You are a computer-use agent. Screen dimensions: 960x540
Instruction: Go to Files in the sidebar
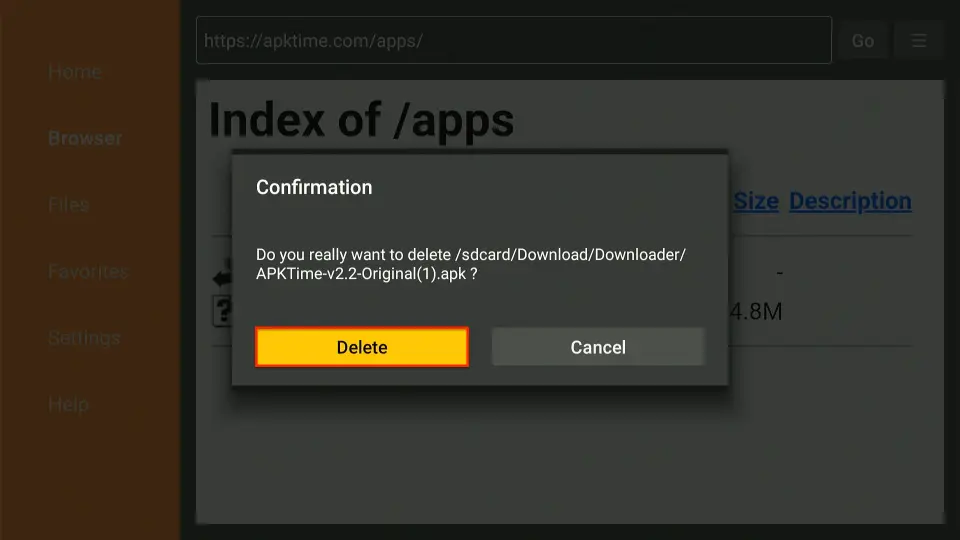pos(69,205)
